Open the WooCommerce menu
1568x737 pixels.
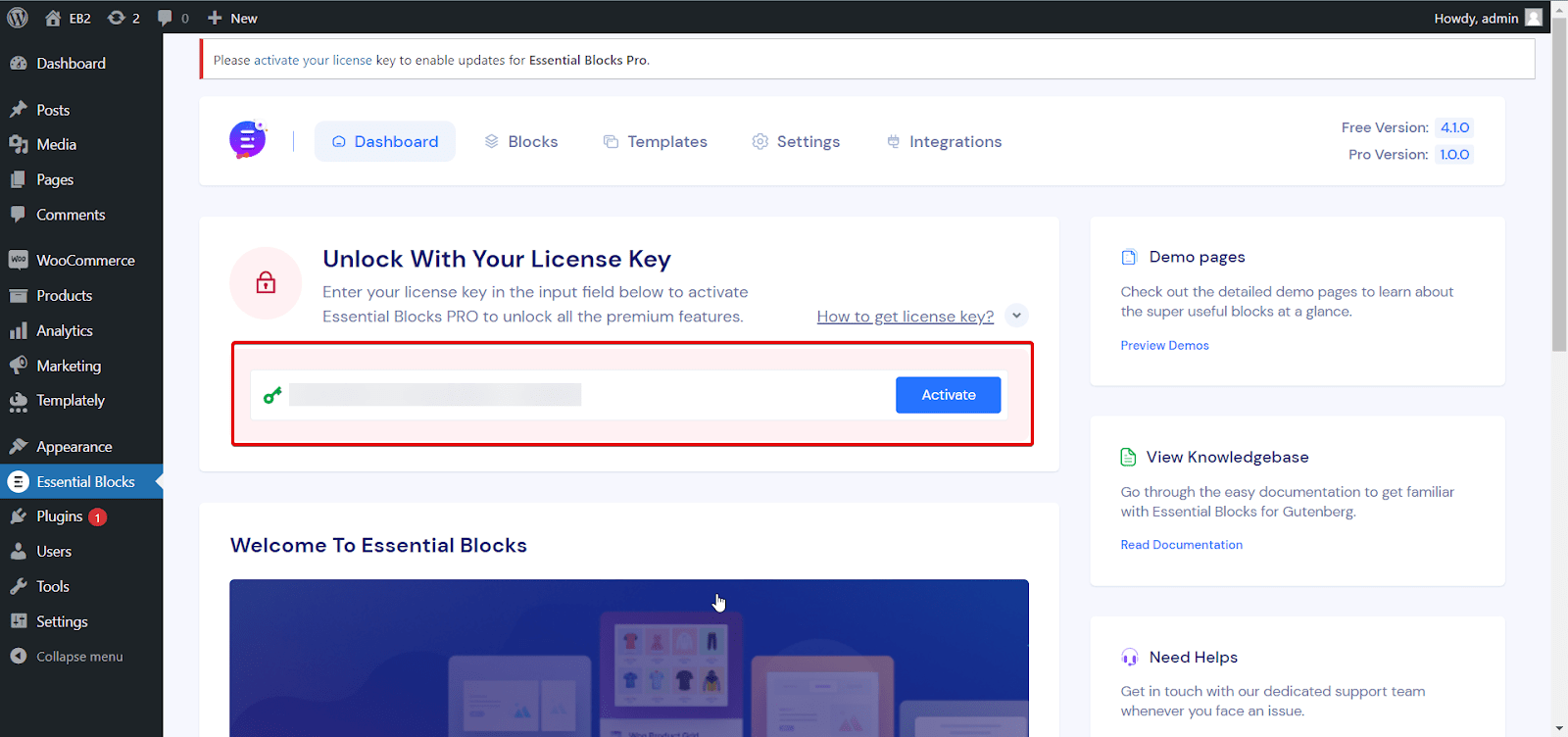[x=80, y=261]
